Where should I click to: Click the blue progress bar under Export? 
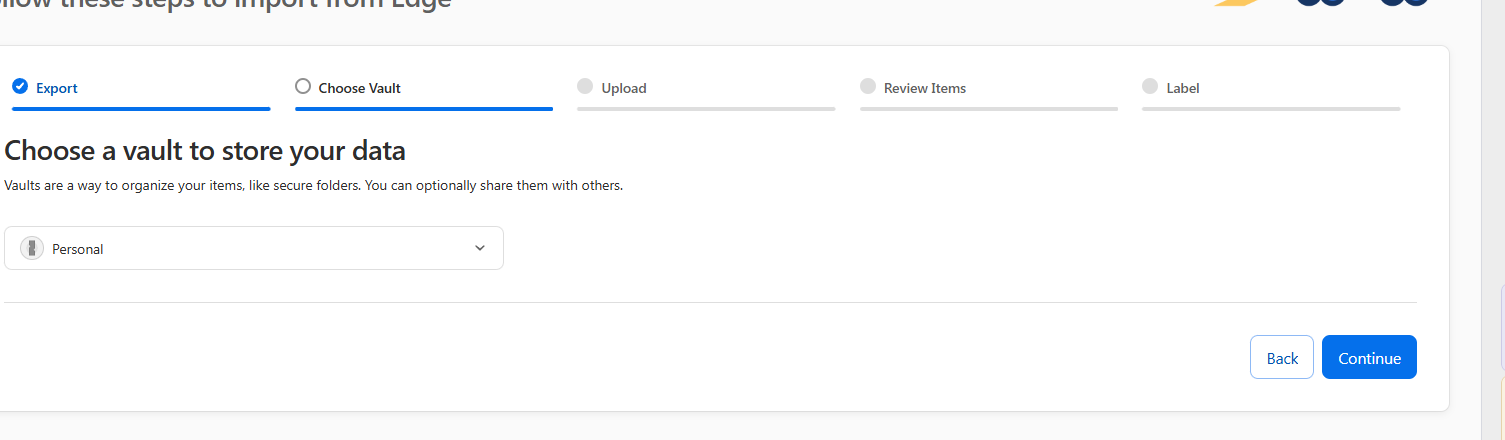pos(141,108)
